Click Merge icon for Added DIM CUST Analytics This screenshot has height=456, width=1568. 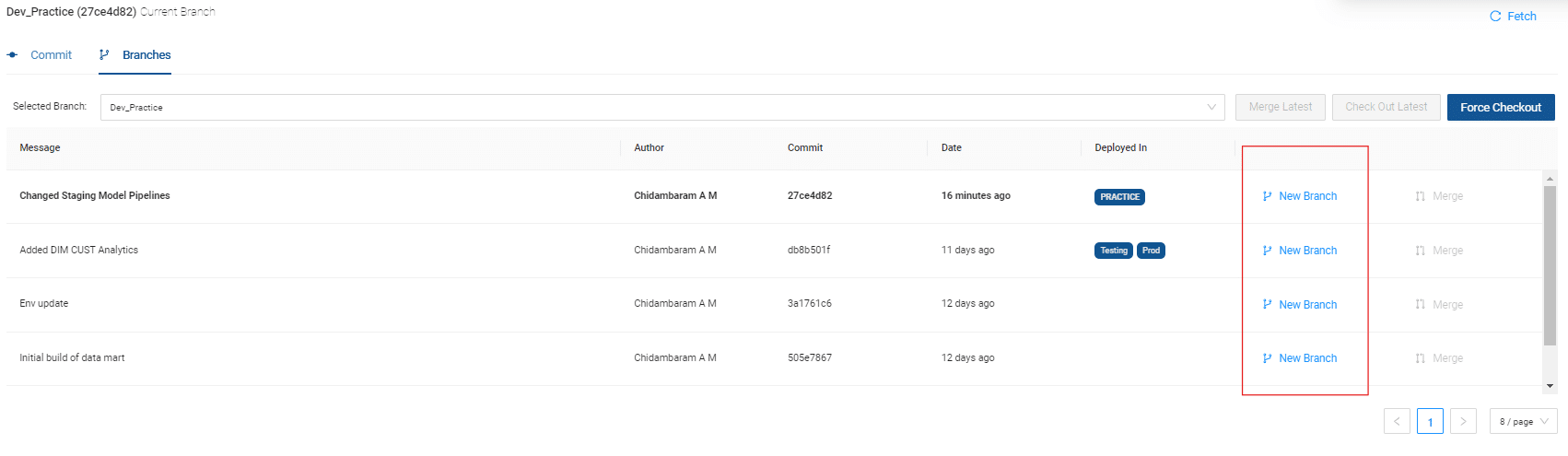pyautogui.click(x=1421, y=251)
